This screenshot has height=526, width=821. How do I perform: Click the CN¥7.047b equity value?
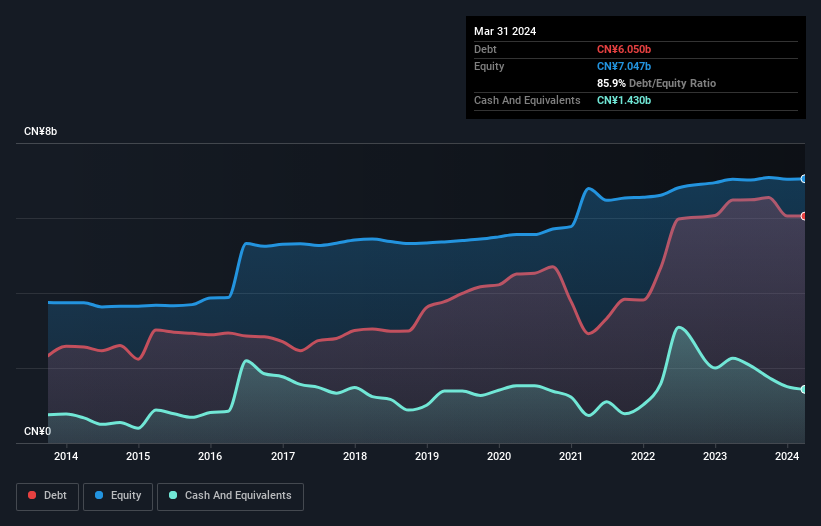tap(624, 66)
